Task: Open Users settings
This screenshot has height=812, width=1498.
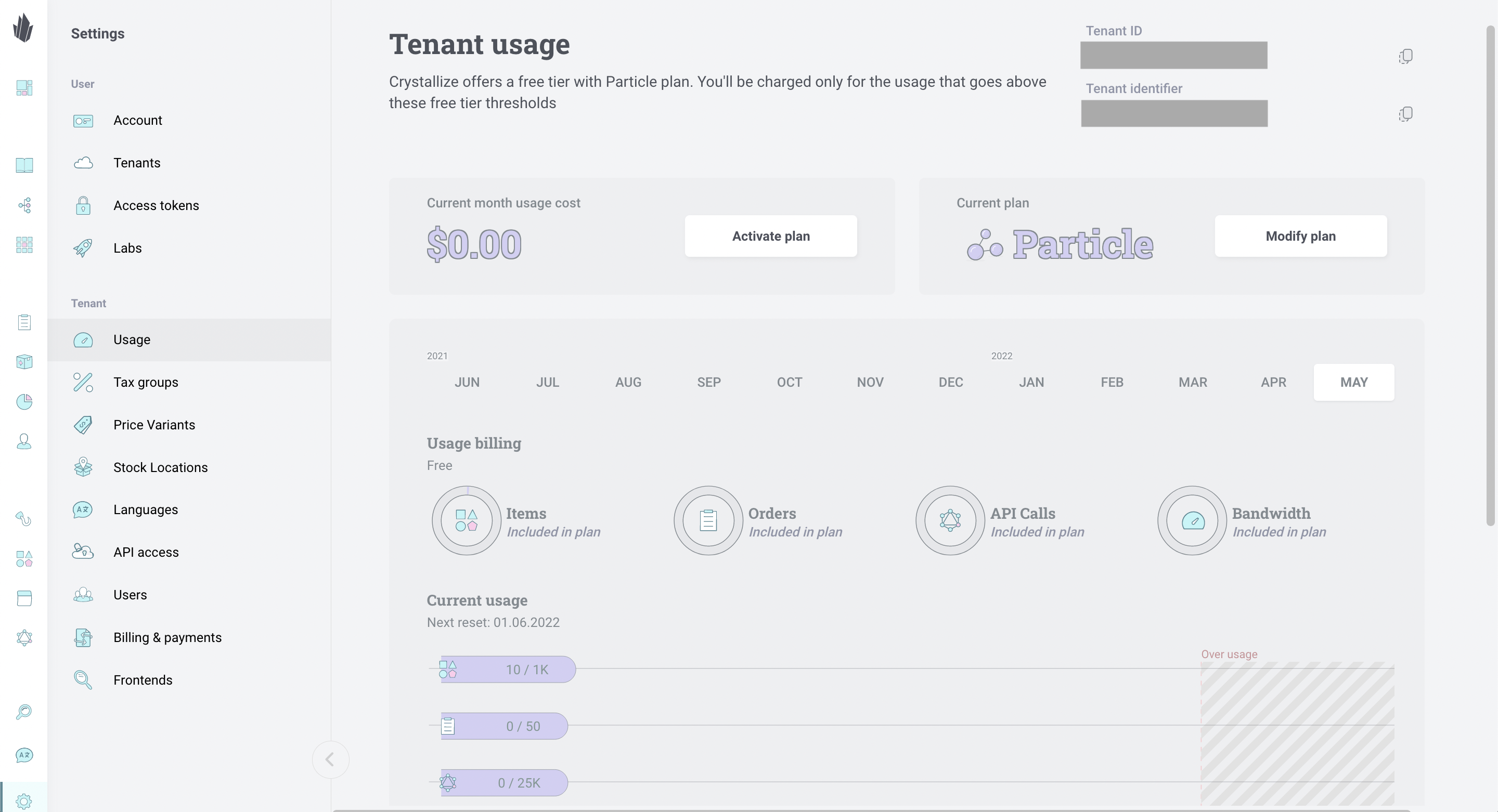Action: 189,595
